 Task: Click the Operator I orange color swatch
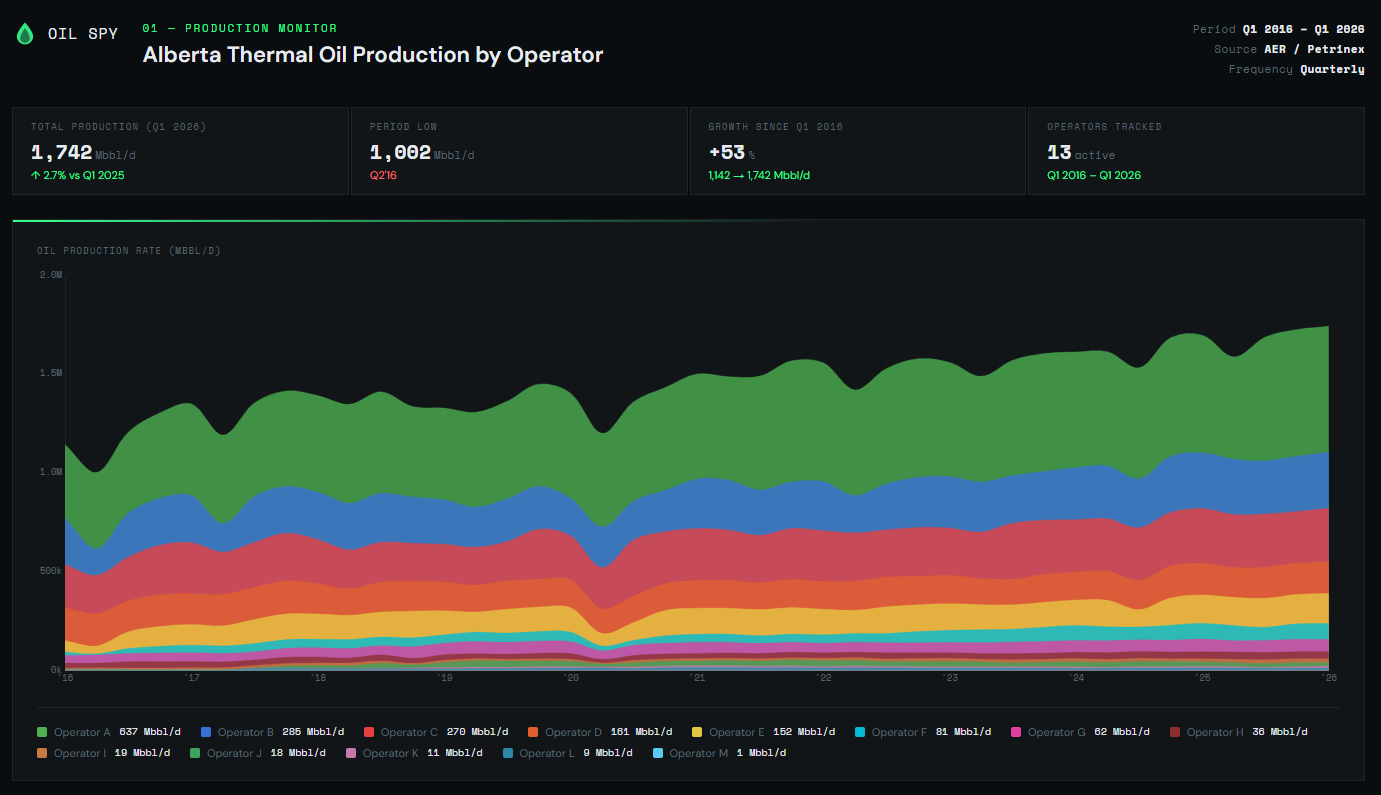coord(41,753)
